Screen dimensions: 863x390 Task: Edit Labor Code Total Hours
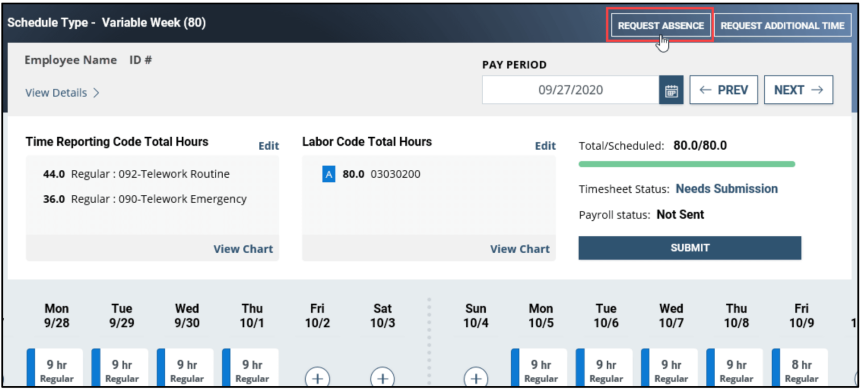[545, 146]
